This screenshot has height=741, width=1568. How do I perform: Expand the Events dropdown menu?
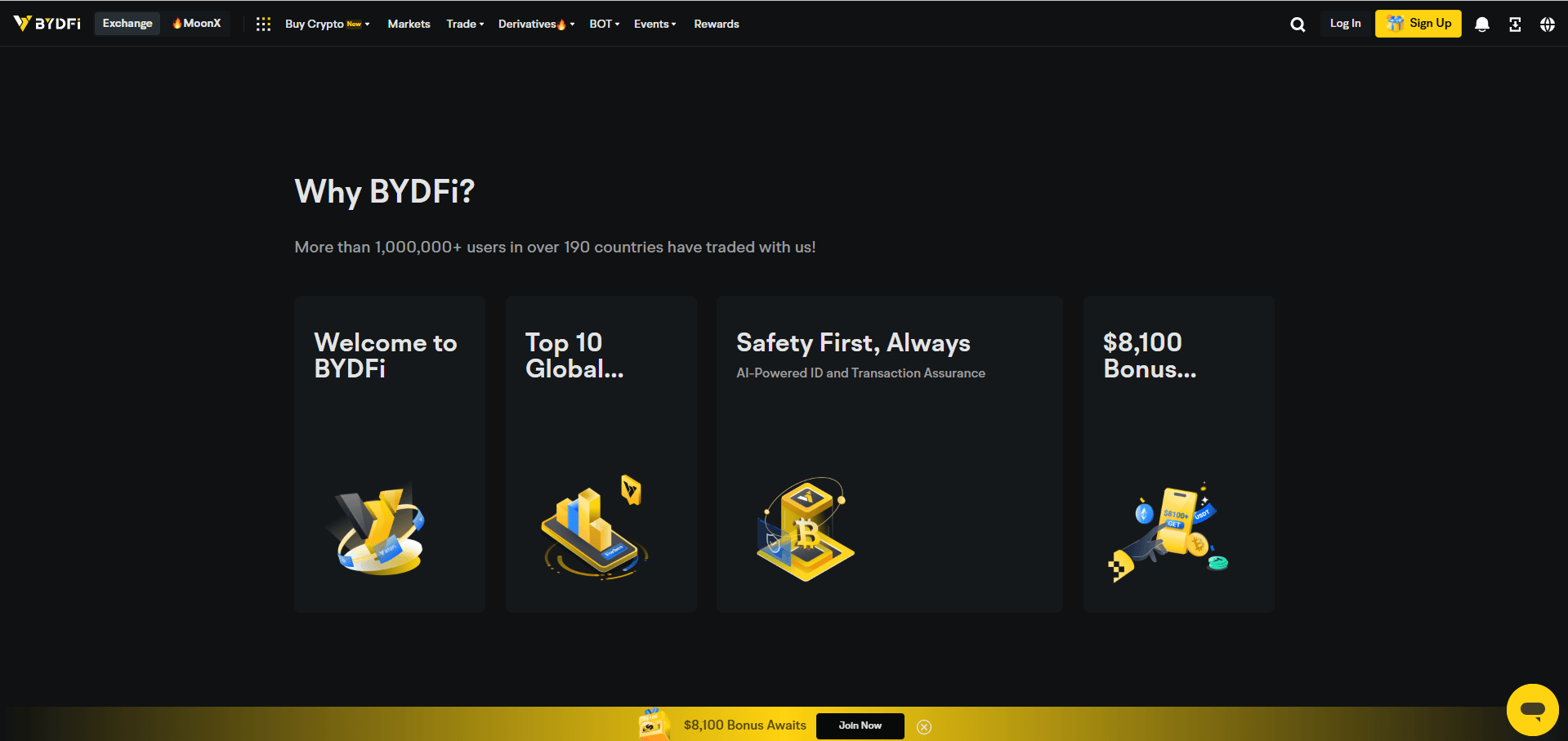coord(654,25)
